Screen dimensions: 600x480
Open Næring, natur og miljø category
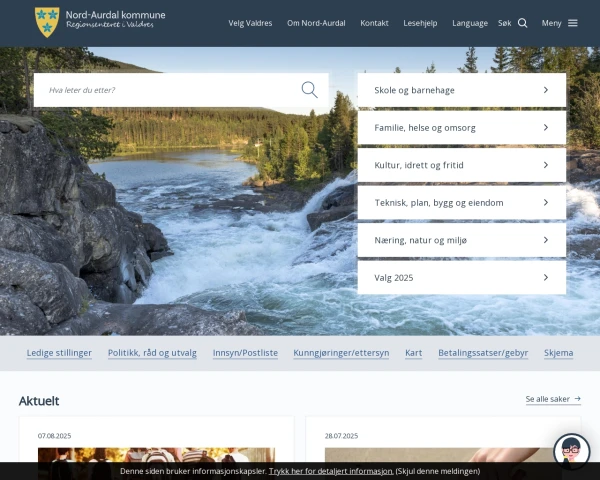pyautogui.click(x=461, y=240)
